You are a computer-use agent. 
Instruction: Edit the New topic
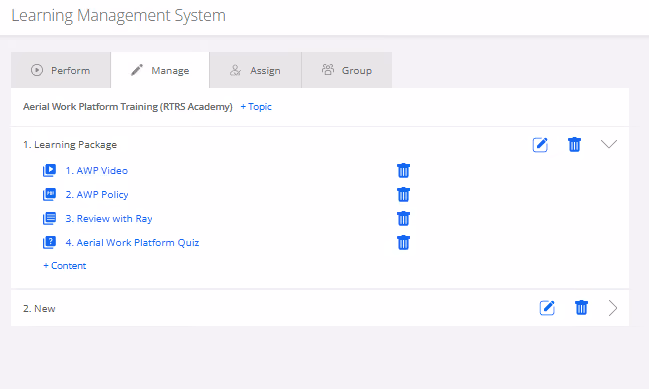(x=547, y=308)
